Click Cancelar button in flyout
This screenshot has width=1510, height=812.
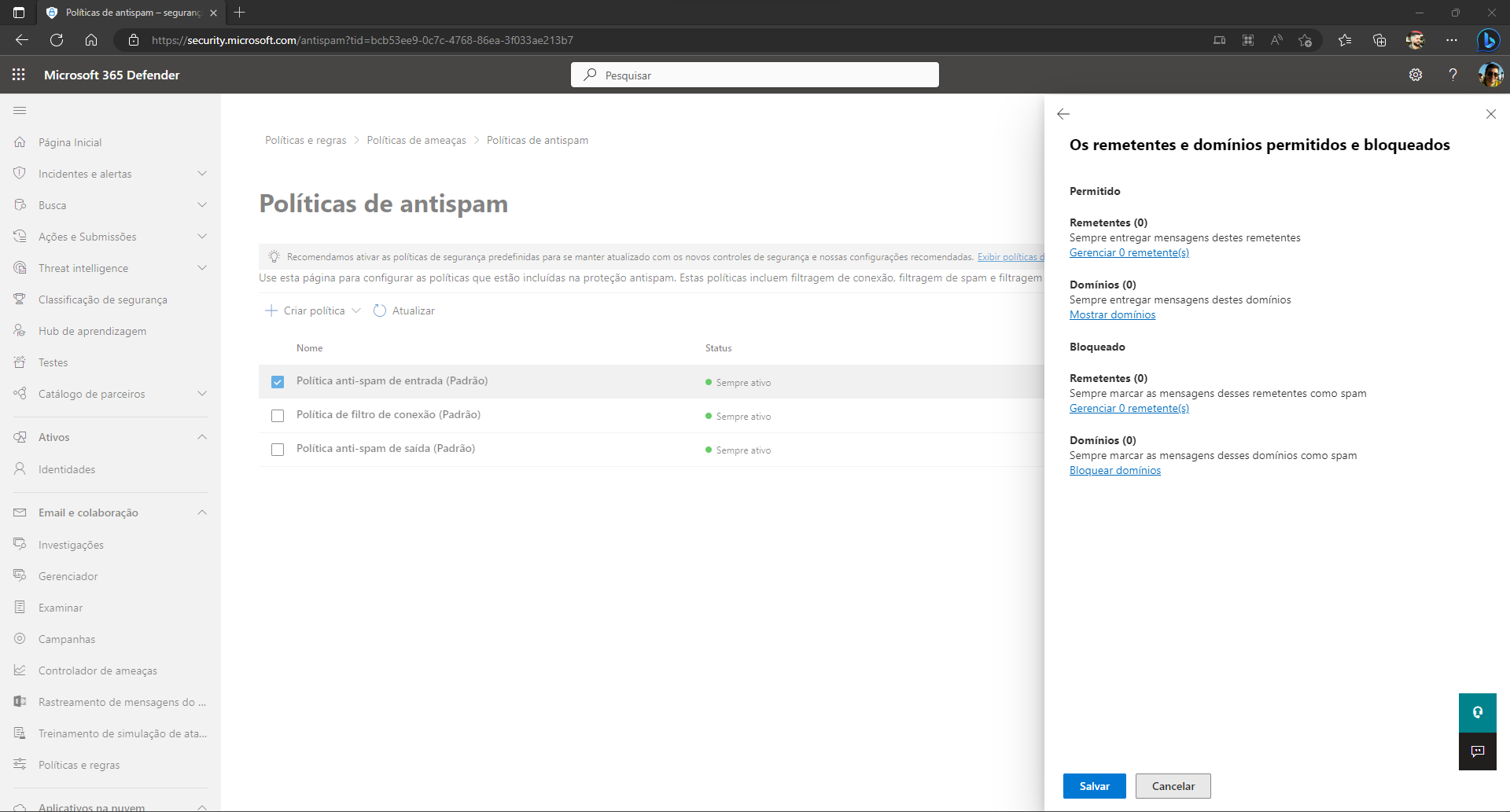pyautogui.click(x=1173, y=786)
